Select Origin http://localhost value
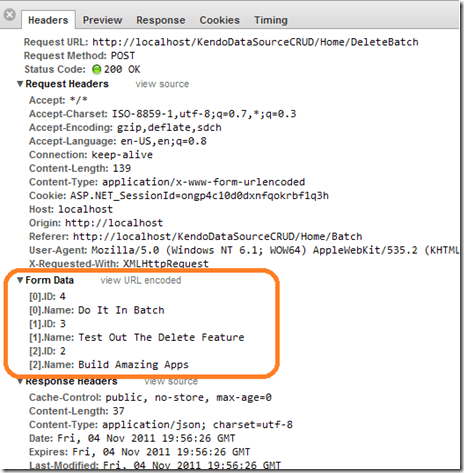The height and width of the screenshot is (473, 464). pyautogui.click(x=114, y=223)
